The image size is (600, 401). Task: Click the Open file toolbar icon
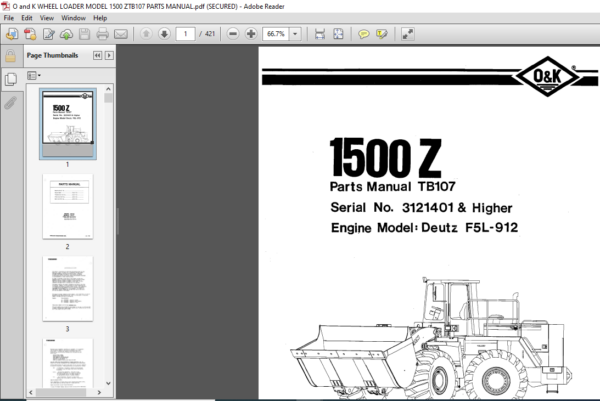(12, 34)
